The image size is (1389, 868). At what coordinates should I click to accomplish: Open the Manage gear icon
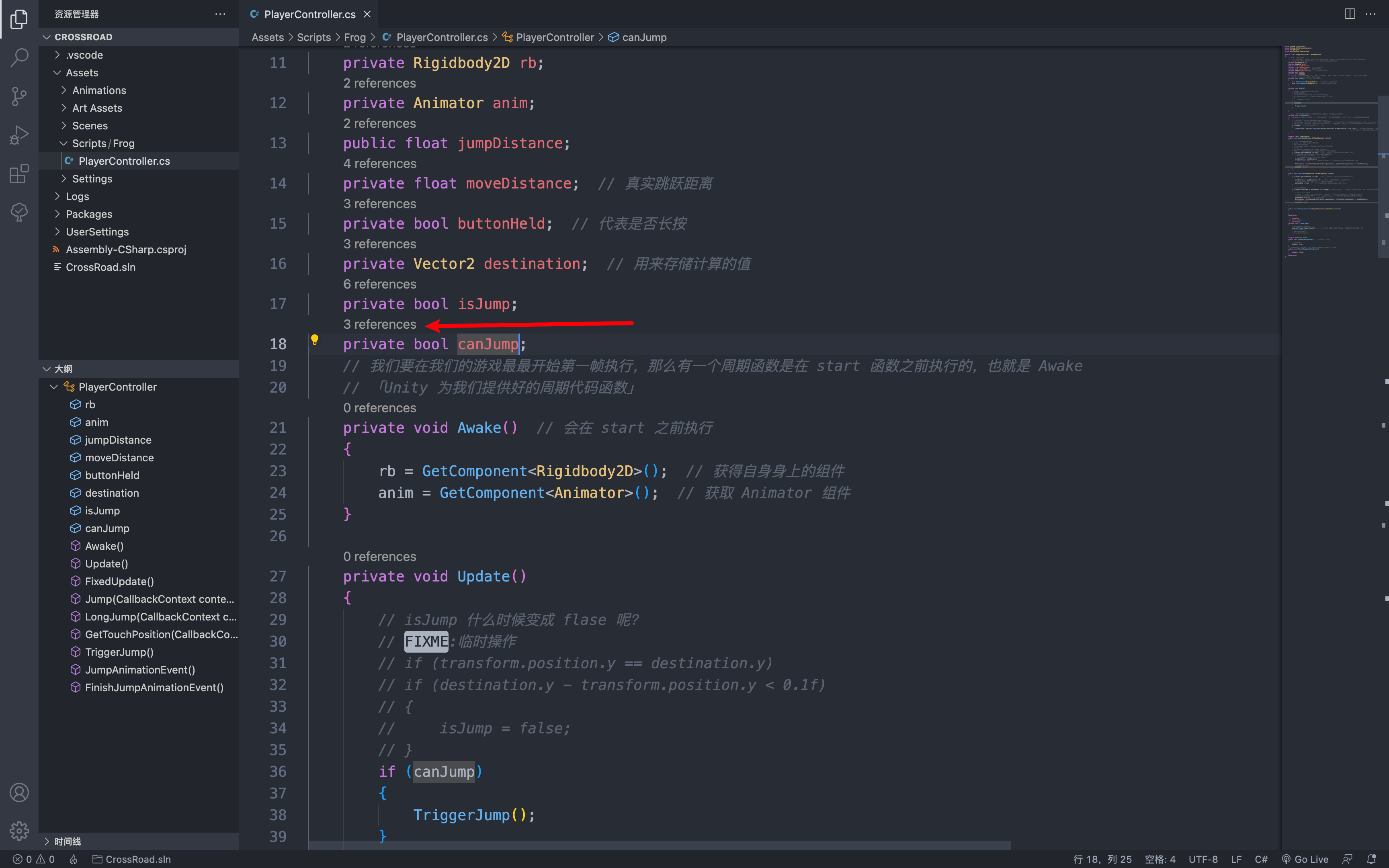click(19, 831)
